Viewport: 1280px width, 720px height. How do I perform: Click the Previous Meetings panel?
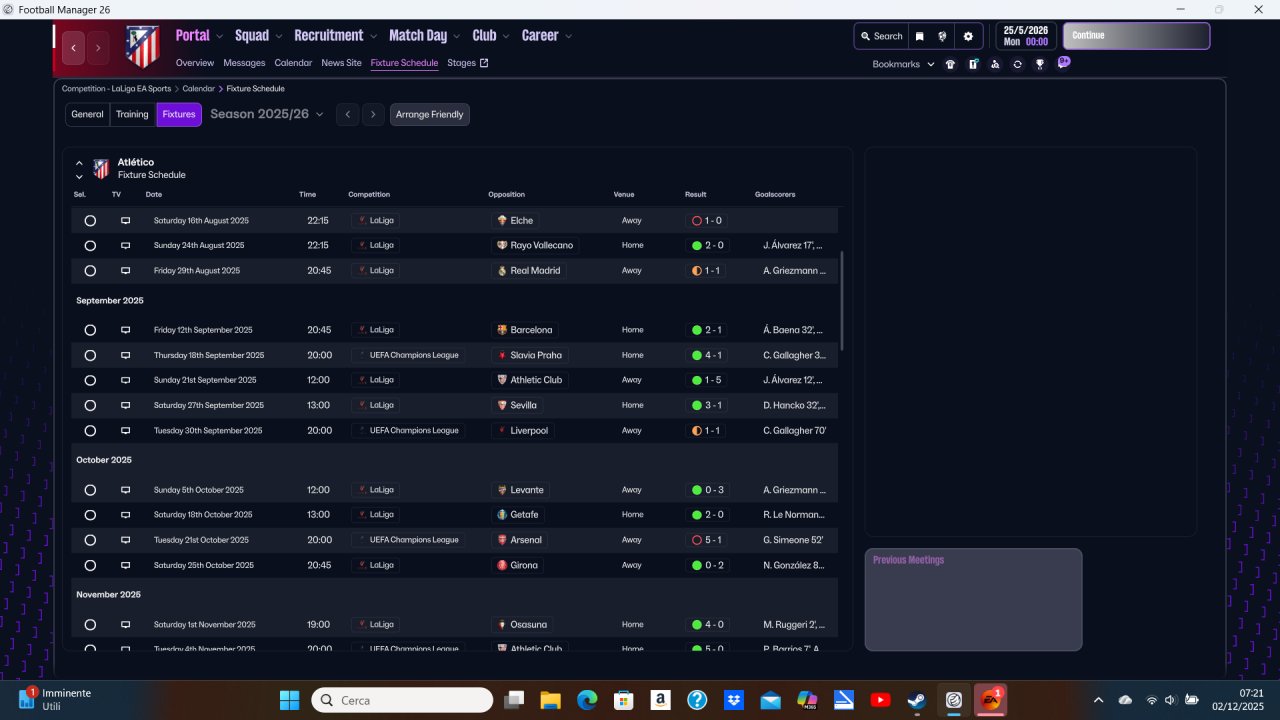coord(973,599)
